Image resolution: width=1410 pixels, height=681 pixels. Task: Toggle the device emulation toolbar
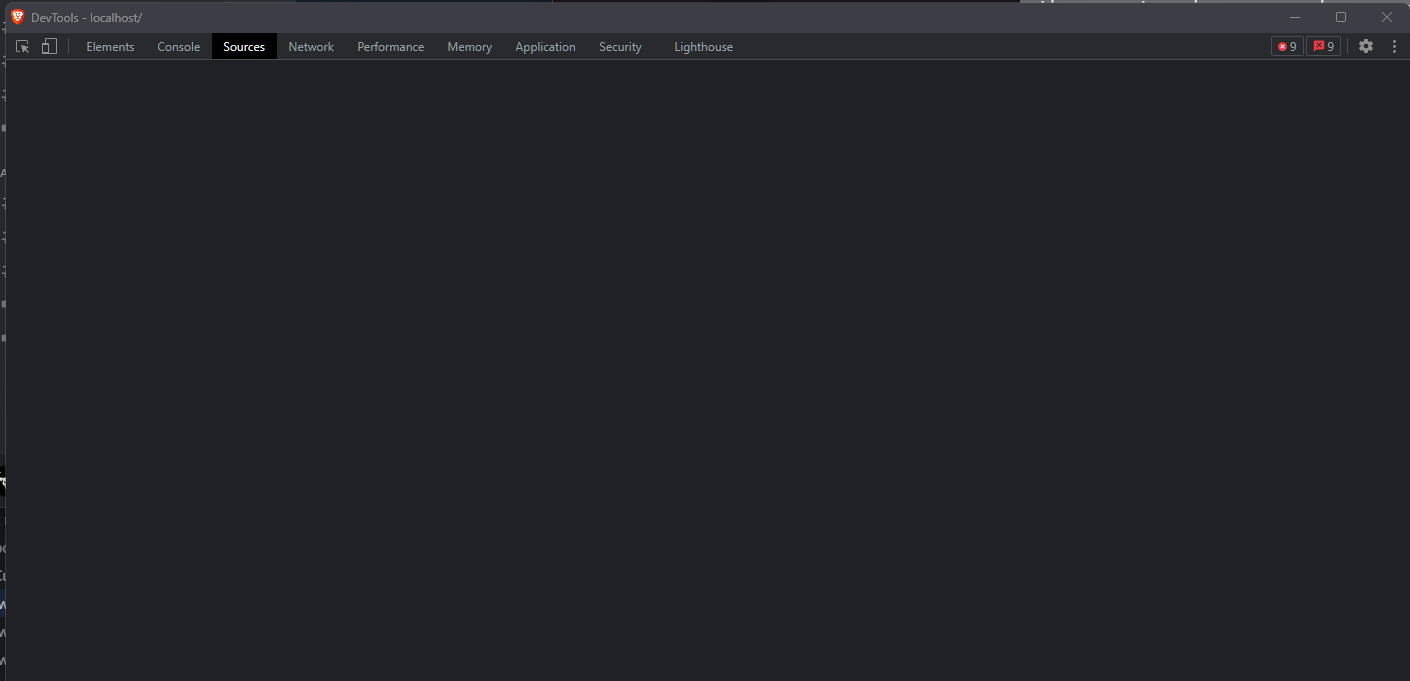(48, 46)
